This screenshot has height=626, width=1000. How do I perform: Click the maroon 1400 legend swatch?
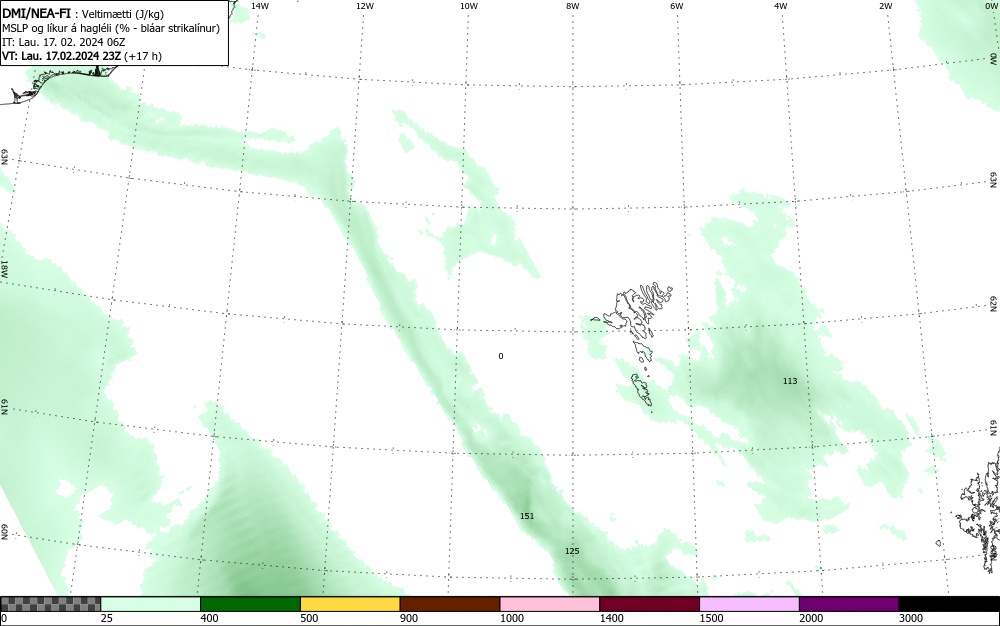click(x=649, y=604)
